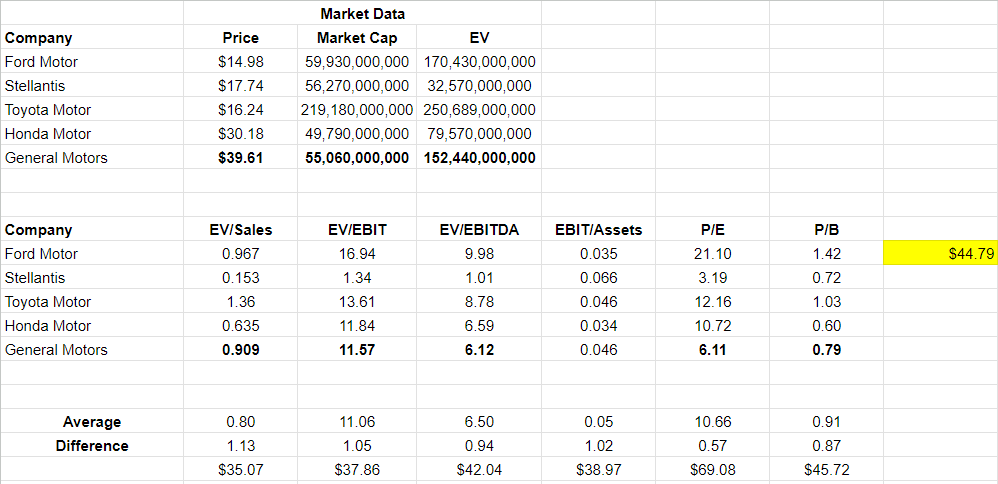Select the Price column header

(241, 38)
